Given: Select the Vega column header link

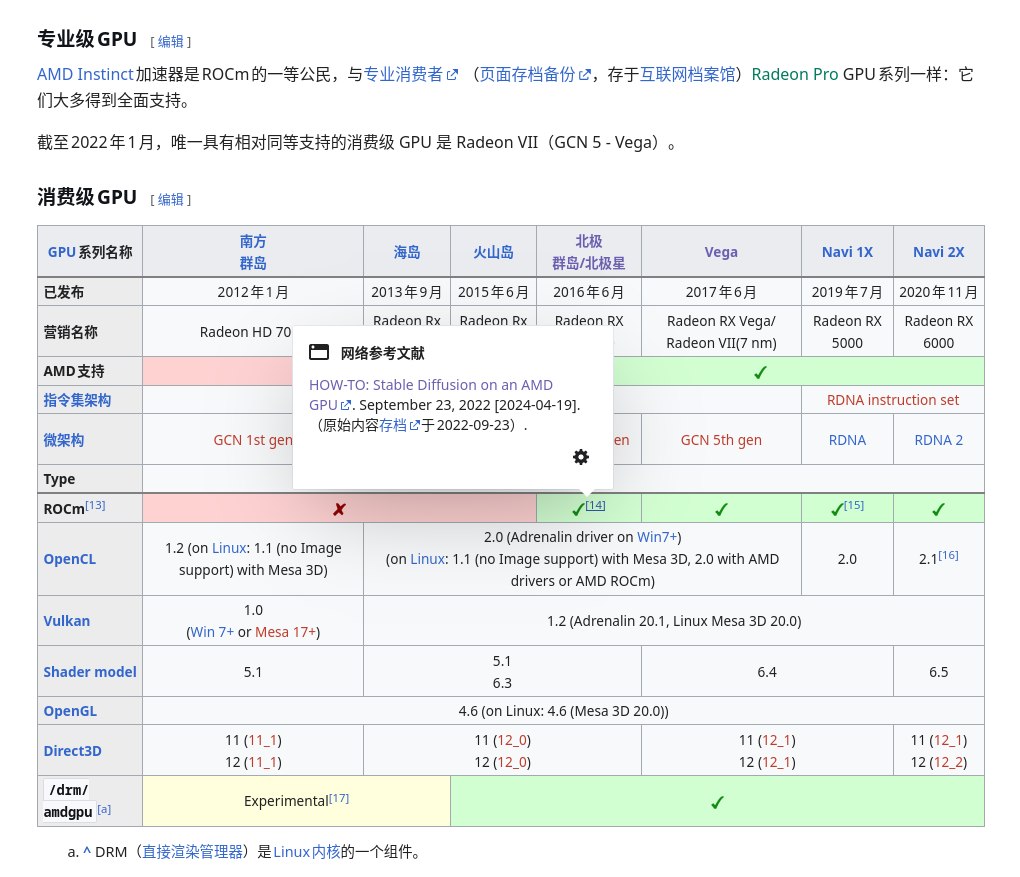Looking at the screenshot, I should pyautogui.click(x=720, y=252).
